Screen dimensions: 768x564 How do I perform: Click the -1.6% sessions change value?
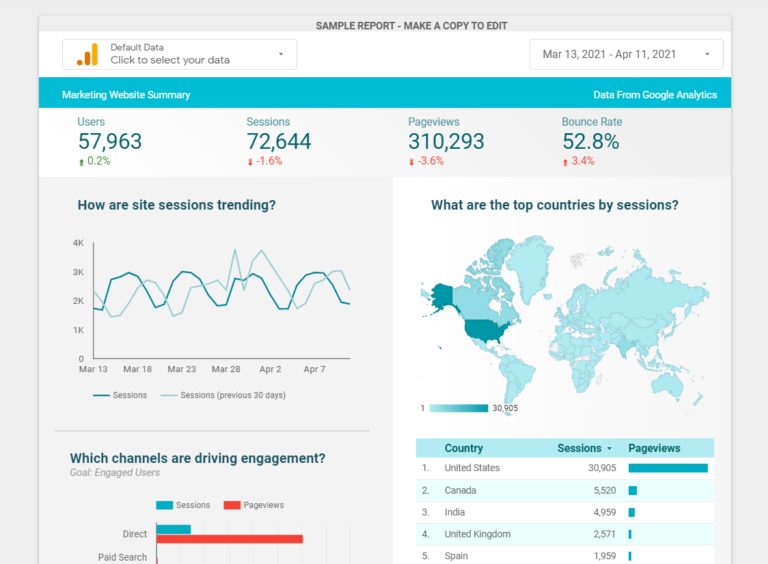point(269,161)
